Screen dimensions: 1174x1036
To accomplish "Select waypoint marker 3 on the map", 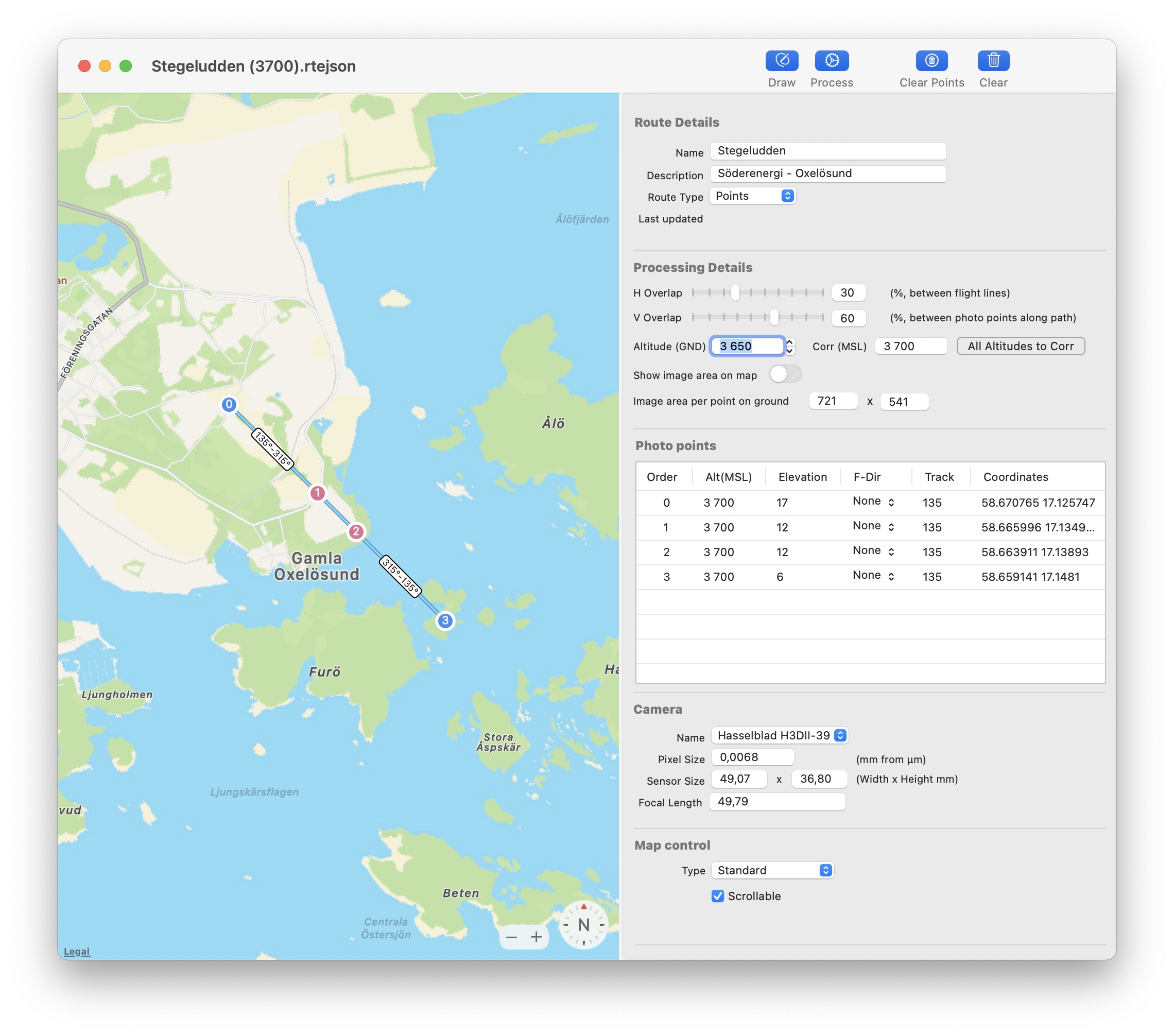I will click(445, 620).
